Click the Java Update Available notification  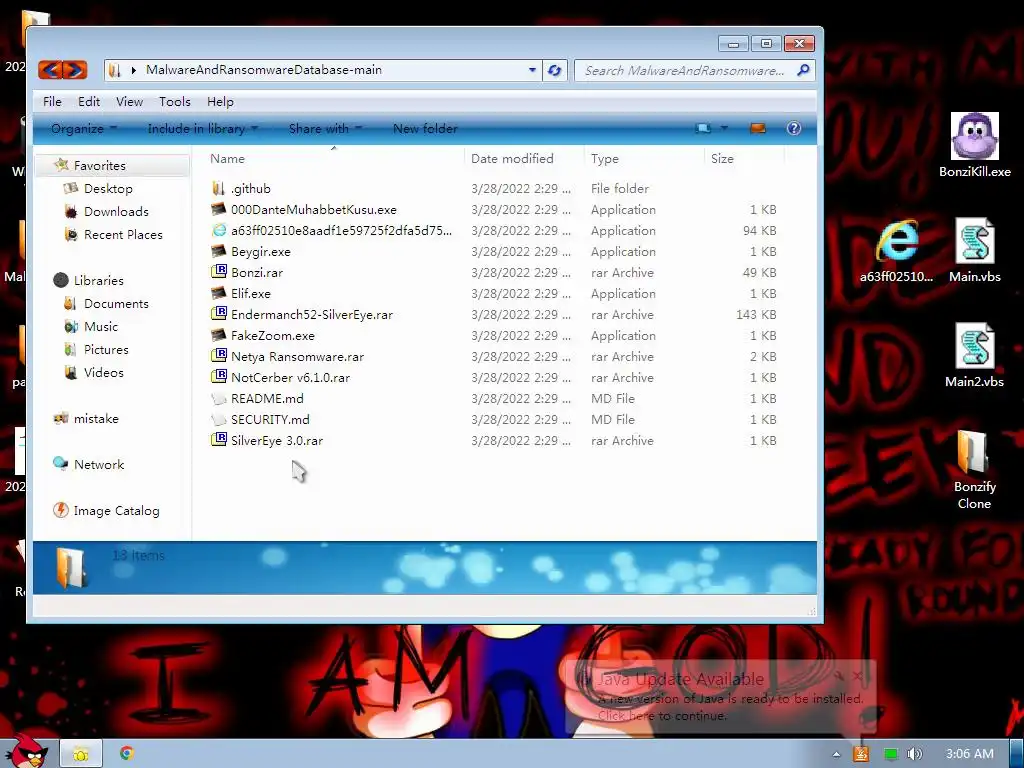point(719,697)
